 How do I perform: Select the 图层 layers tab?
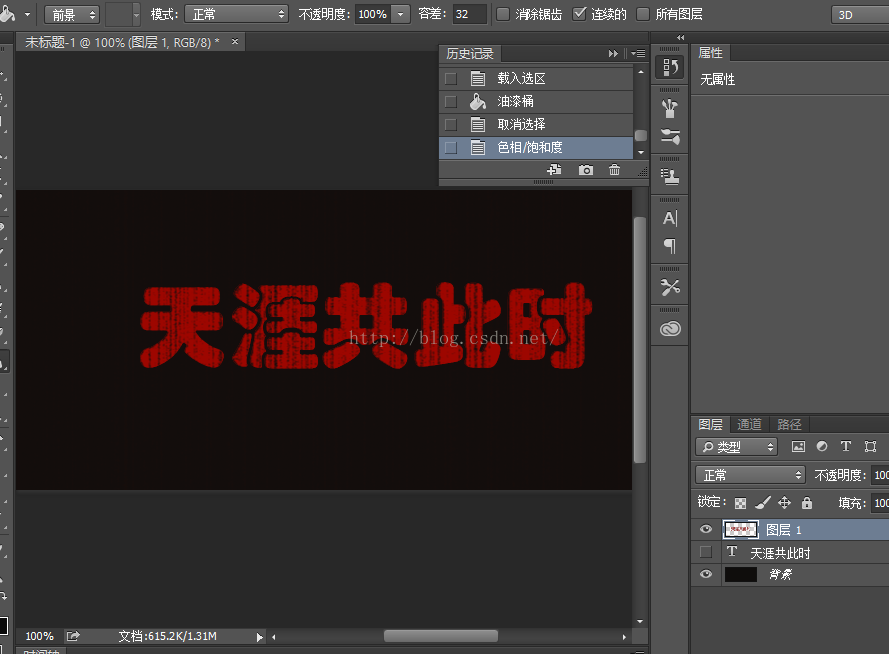point(710,424)
